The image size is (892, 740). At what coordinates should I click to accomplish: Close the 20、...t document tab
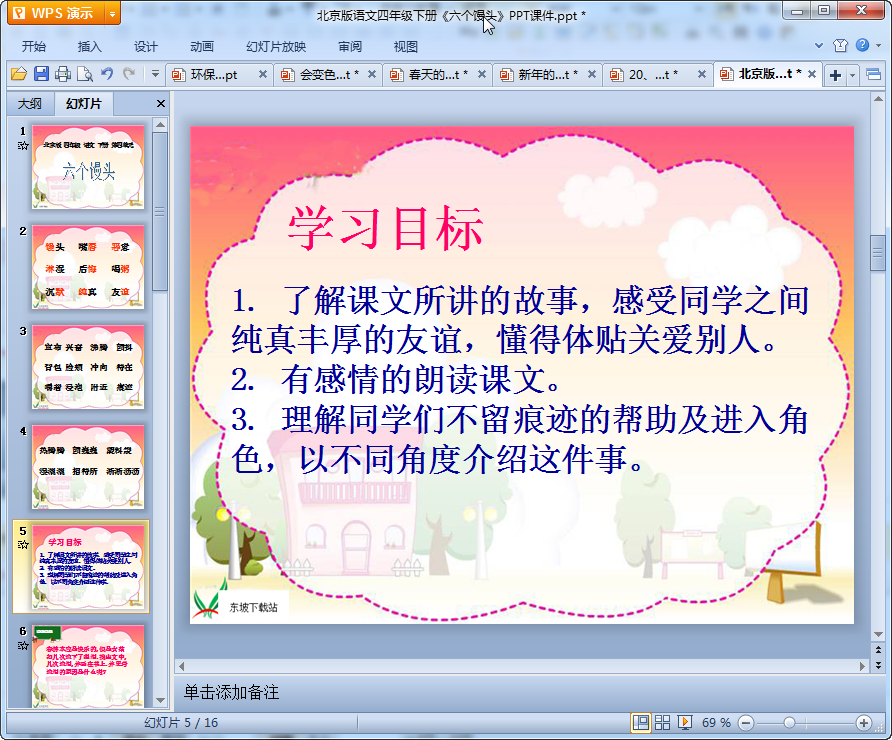[701, 74]
